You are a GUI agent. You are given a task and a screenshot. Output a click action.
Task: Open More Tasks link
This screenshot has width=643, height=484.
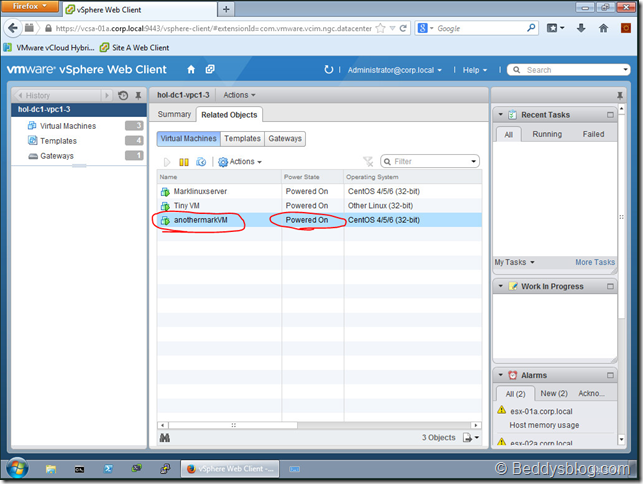(595, 262)
